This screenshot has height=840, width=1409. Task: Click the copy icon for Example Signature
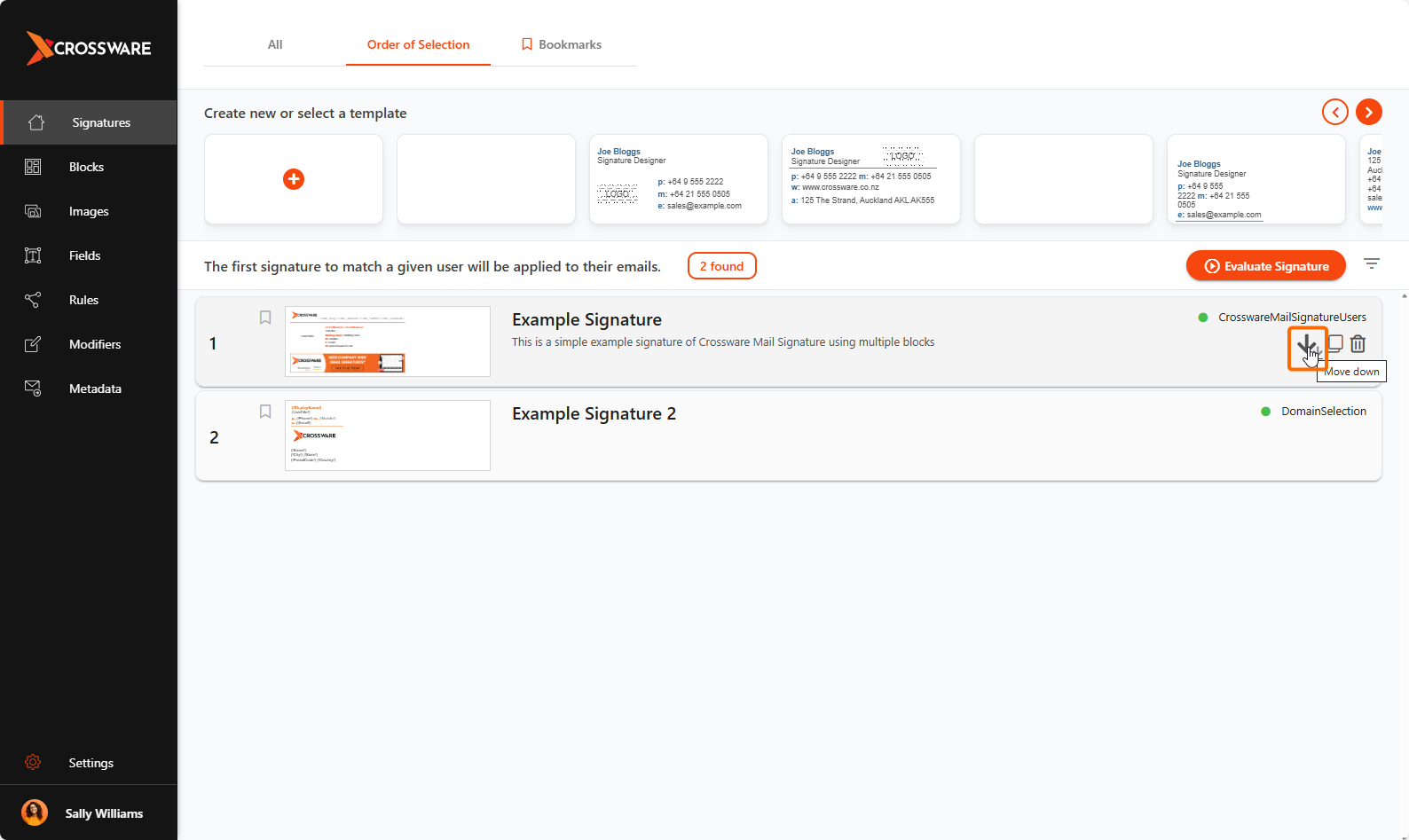tap(1334, 343)
